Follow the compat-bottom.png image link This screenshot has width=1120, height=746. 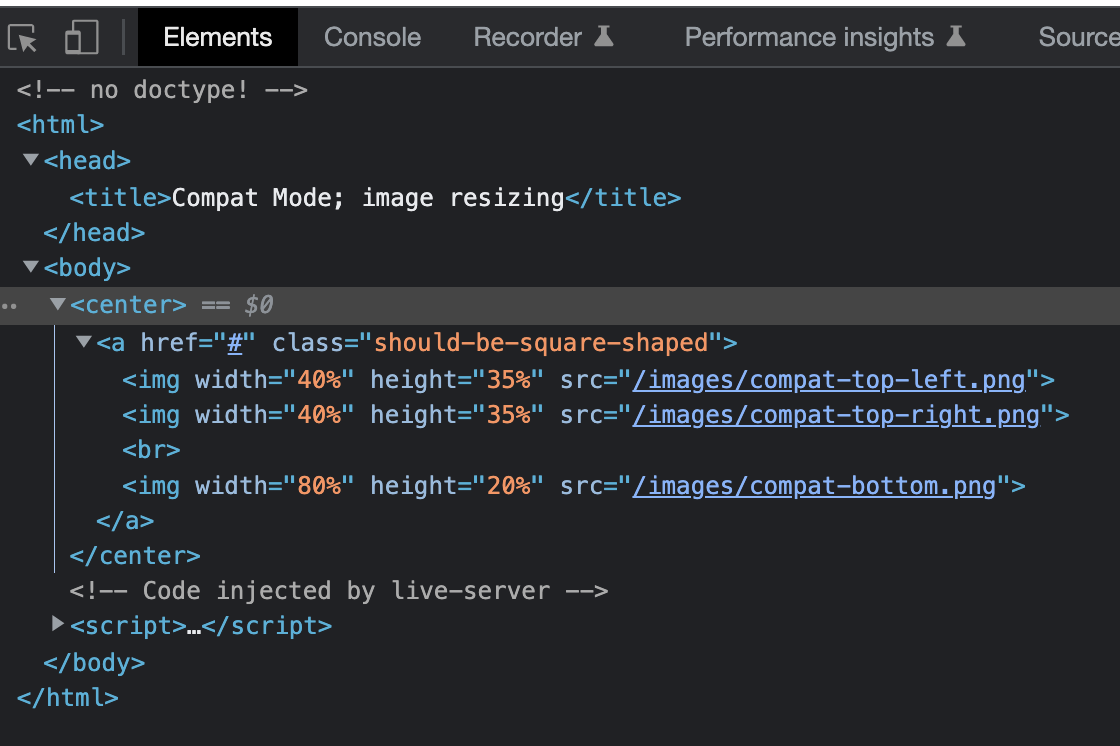[814, 486]
